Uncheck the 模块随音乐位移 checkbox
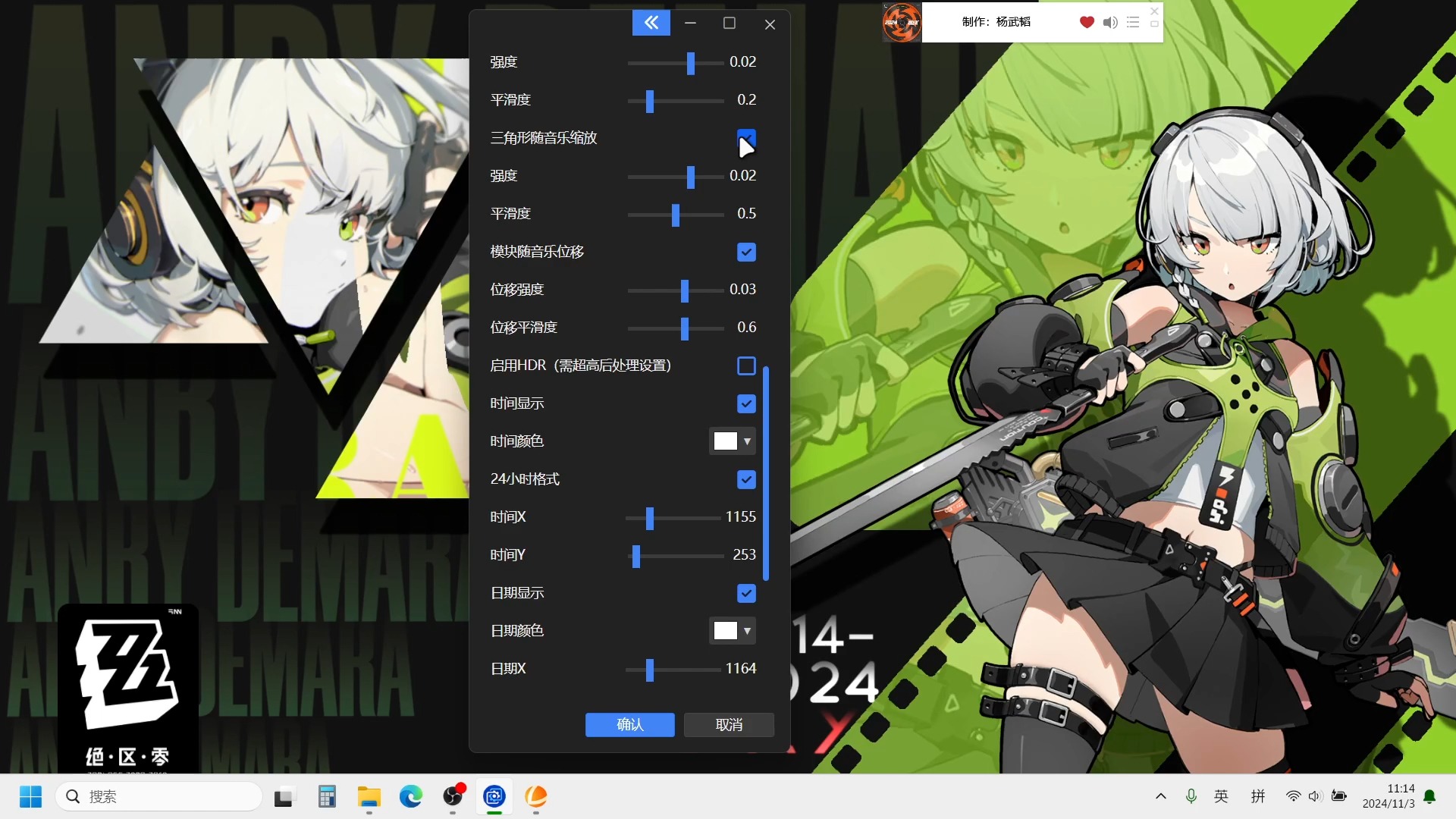Screen dimensions: 1456x819 pos(746,252)
